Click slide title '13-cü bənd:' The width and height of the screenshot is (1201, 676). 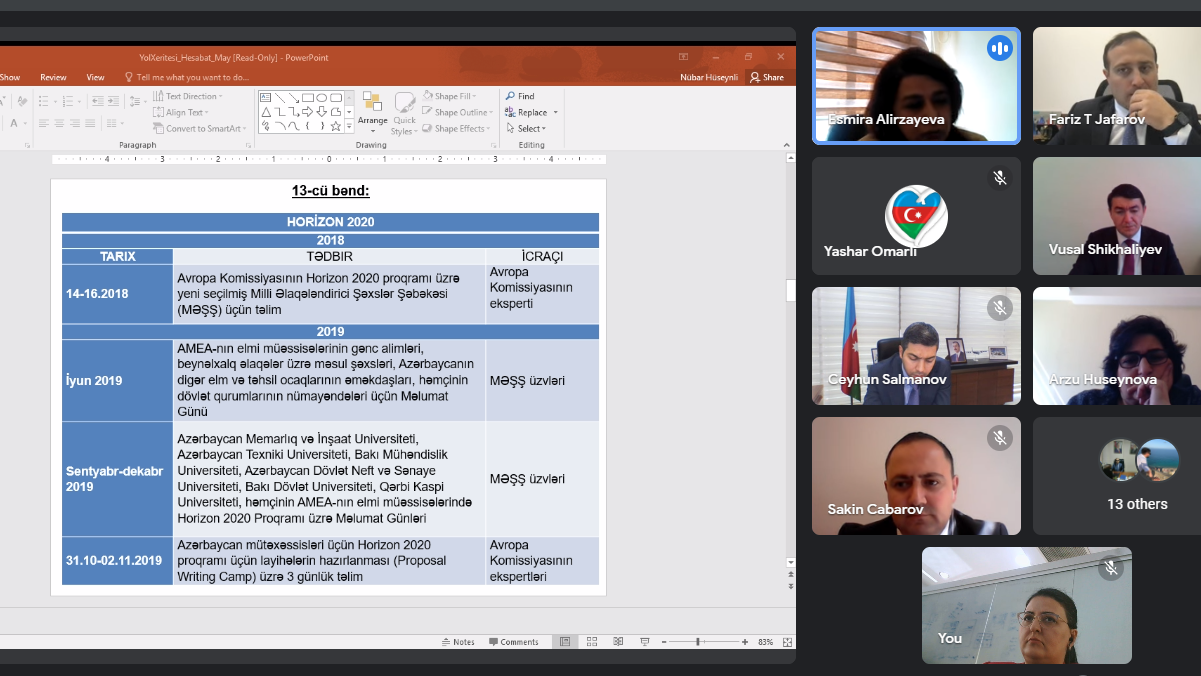tap(330, 191)
